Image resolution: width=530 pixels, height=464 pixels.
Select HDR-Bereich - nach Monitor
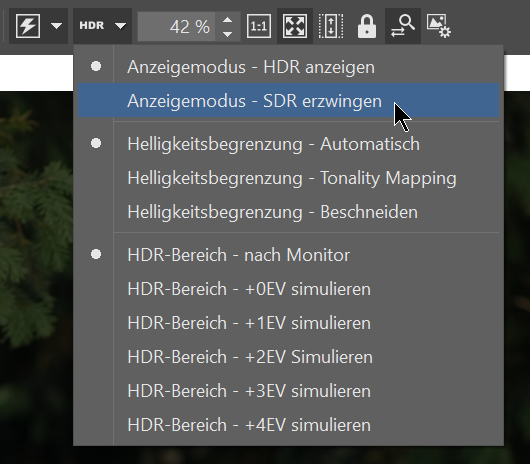pyautogui.click(x=289, y=254)
